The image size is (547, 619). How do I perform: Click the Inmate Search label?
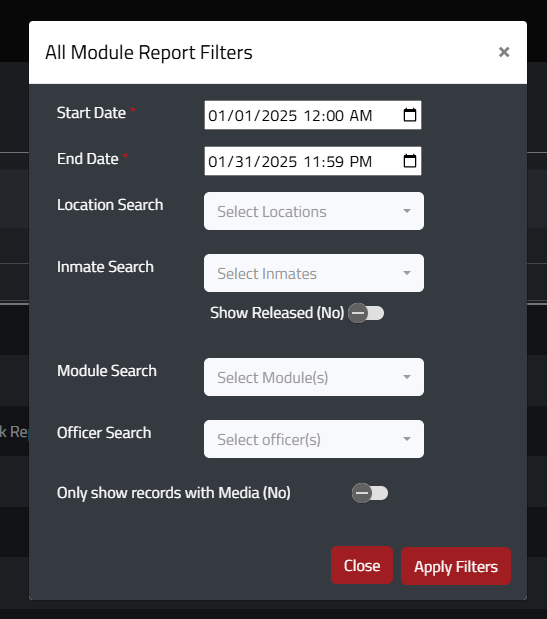point(105,267)
